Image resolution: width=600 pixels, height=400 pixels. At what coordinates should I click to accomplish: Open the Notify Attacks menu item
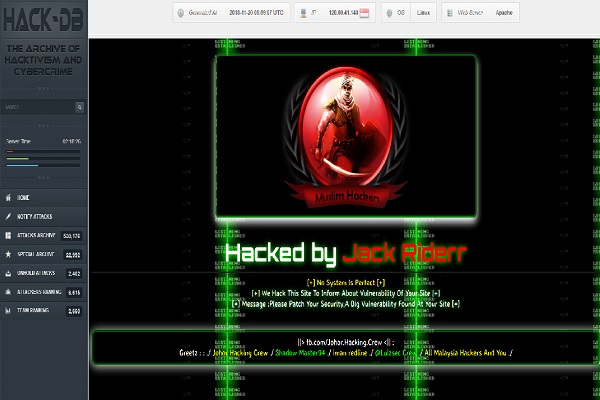coord(35,217)
